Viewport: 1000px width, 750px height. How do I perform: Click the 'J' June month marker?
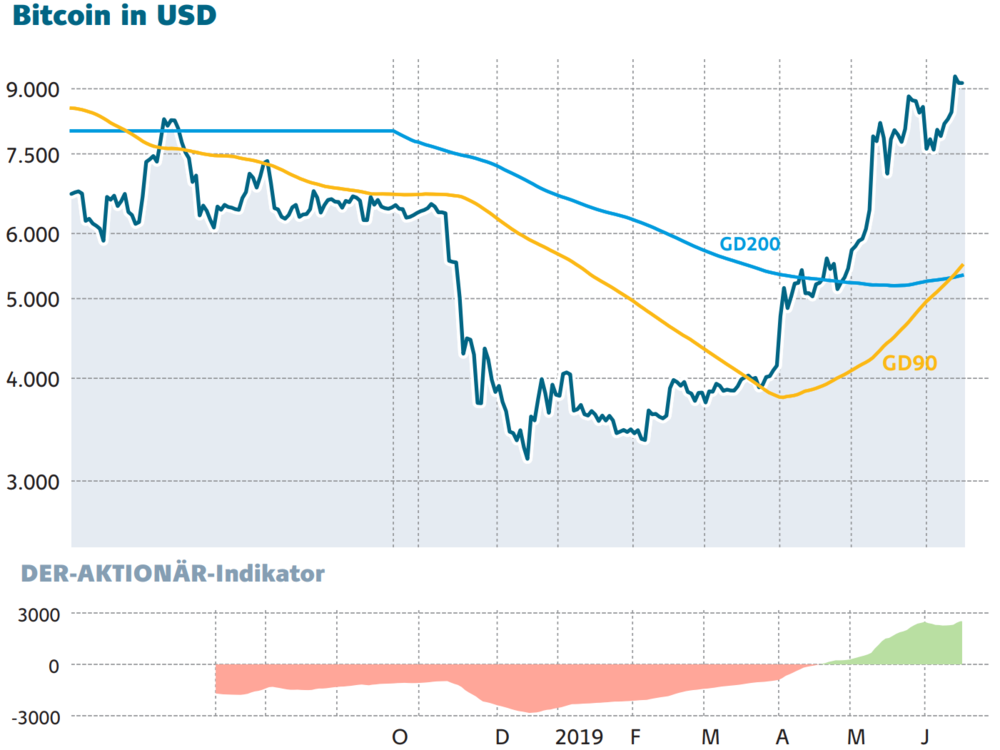[925, 737]
